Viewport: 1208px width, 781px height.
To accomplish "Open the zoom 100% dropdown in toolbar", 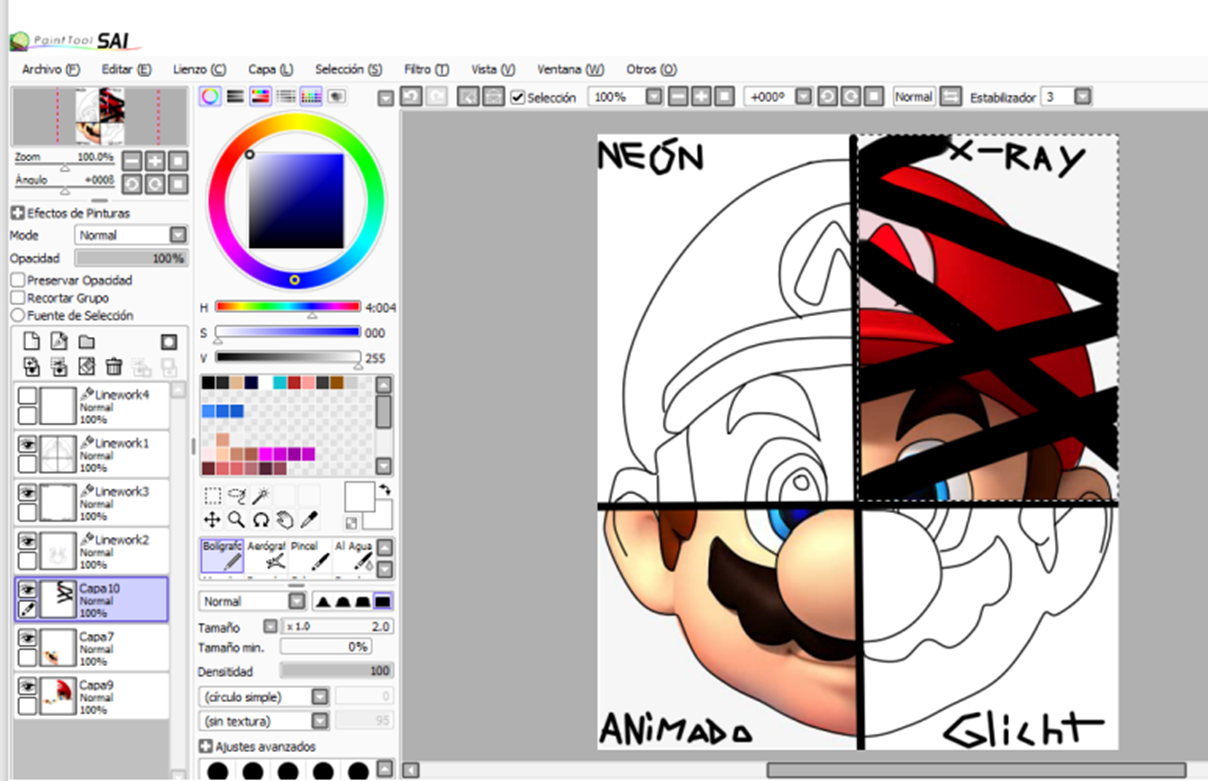I will click(653, 97).
